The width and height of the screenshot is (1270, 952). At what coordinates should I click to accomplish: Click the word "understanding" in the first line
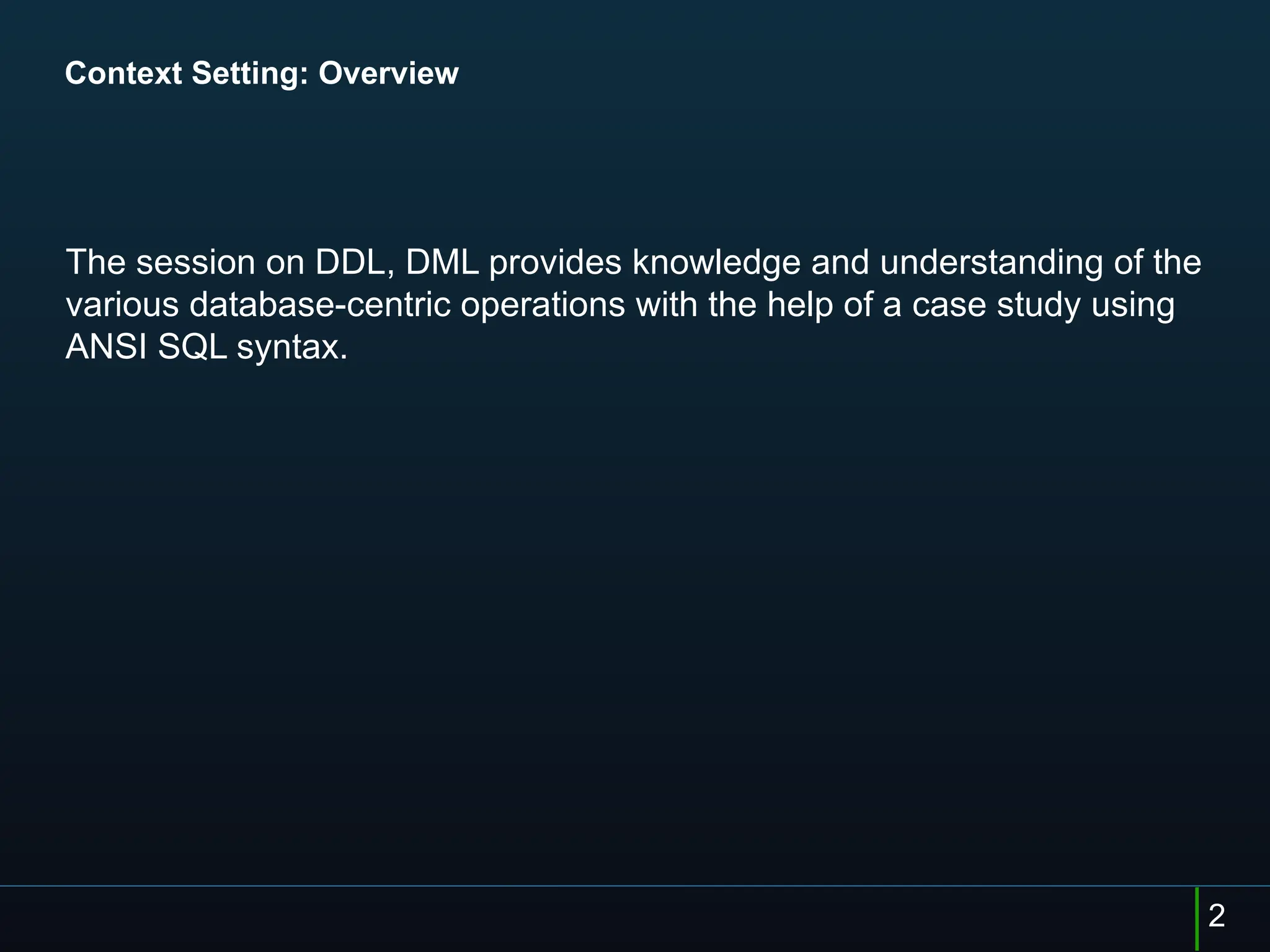[991, 264]
